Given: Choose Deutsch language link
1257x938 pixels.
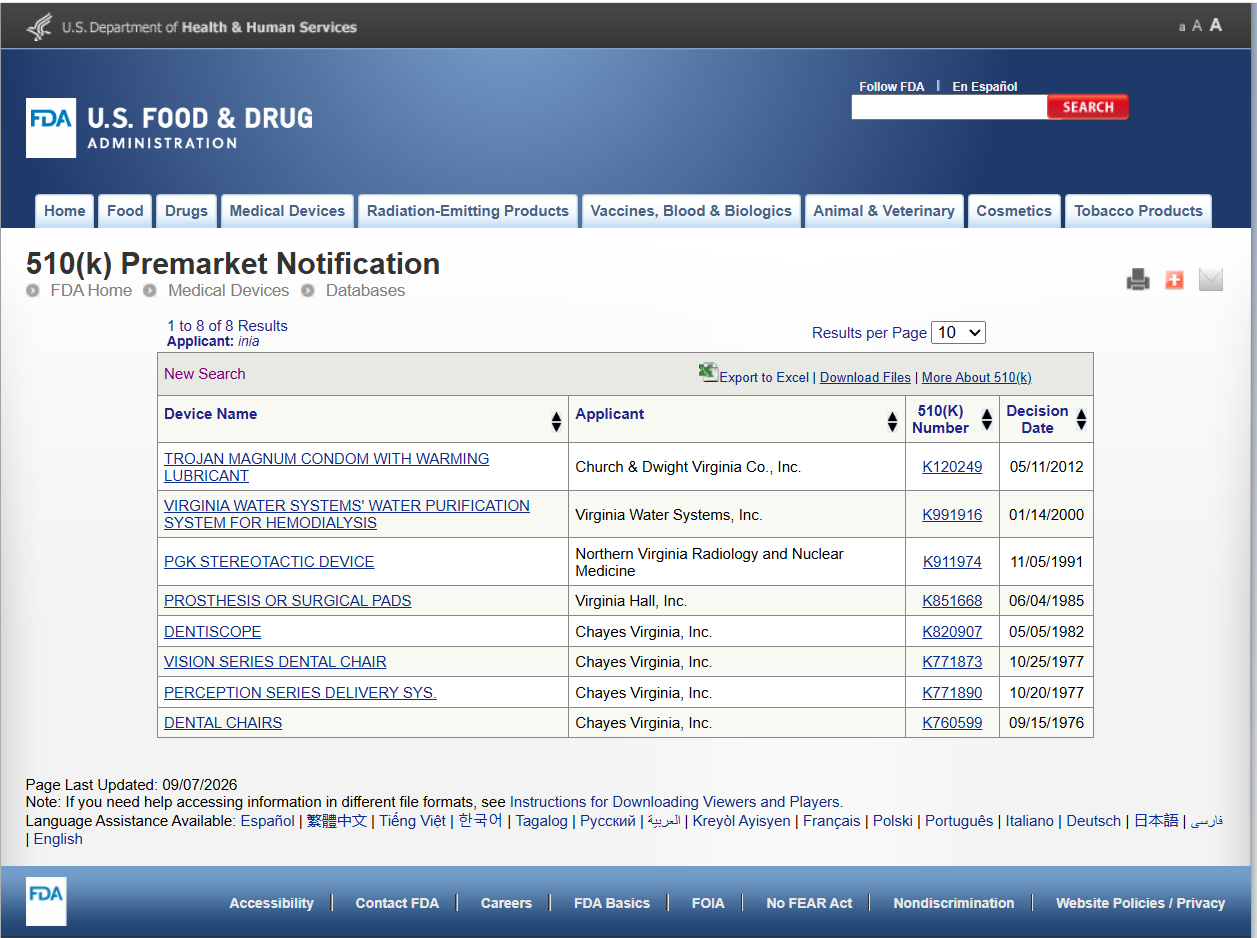Looking at the screenshot, I should pos(1094,821).
